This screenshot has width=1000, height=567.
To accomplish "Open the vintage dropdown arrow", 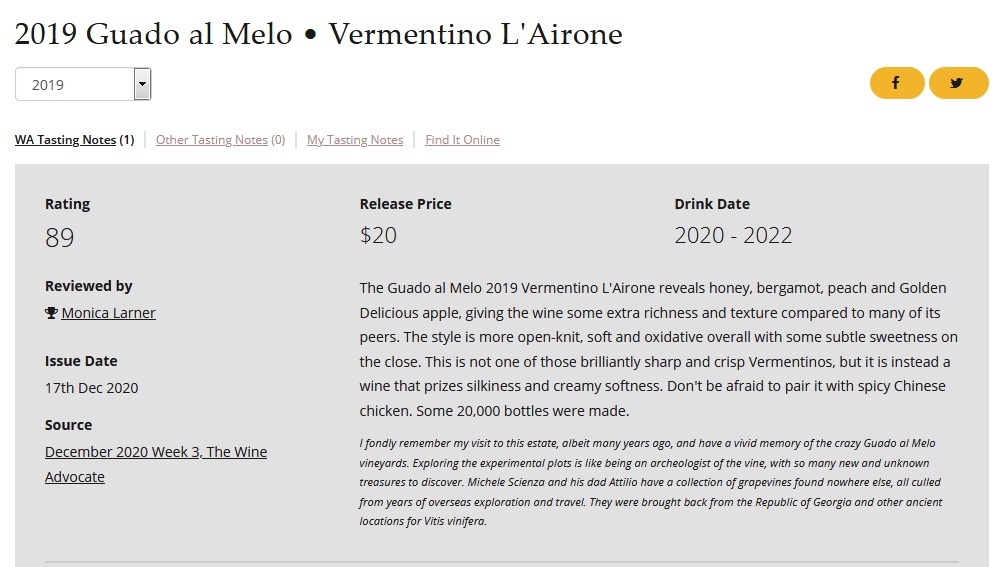I will (142, 84).
